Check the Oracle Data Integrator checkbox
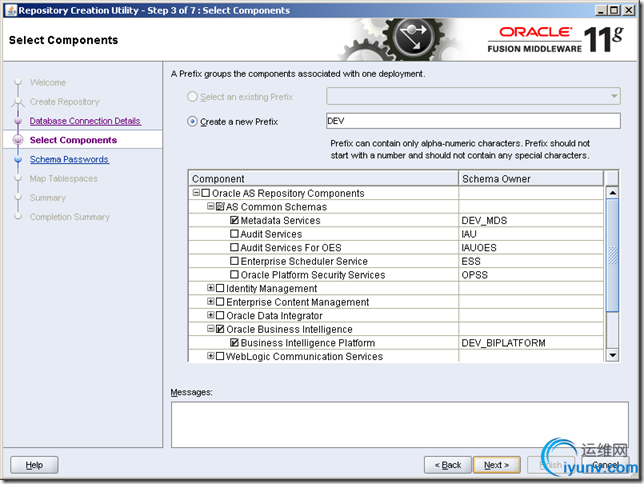Image resolution: width=644 pixels, height=484 pixels. [x=220, y=315]
